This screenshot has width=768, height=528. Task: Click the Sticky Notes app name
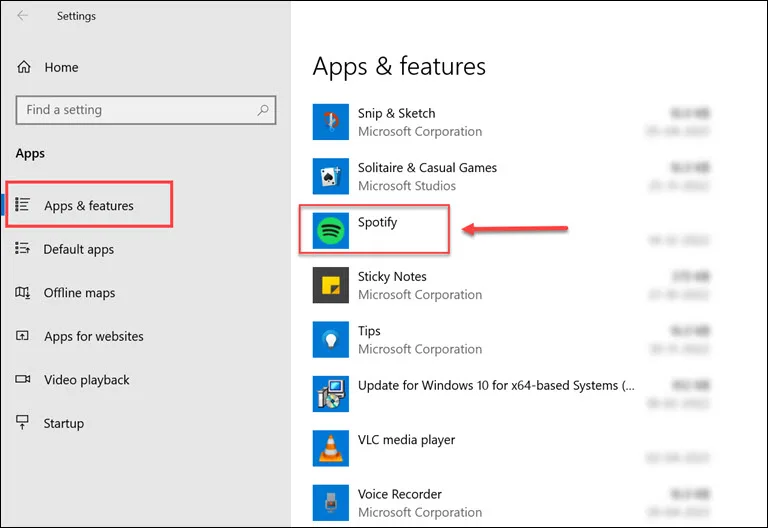pos(392,277)
